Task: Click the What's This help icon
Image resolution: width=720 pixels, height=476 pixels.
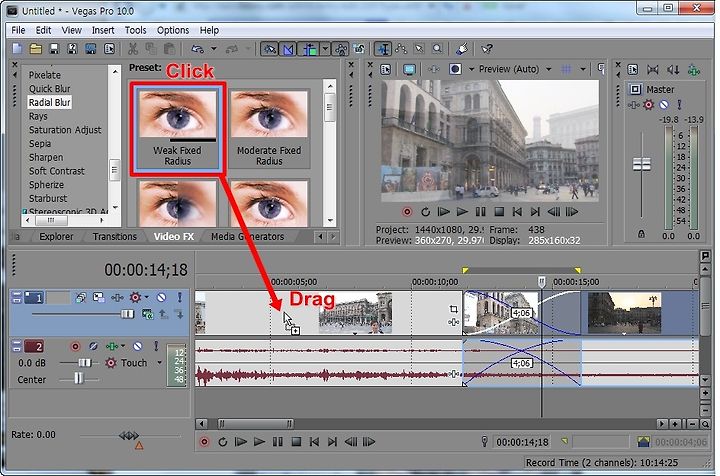Action: [x=487, y=49]
